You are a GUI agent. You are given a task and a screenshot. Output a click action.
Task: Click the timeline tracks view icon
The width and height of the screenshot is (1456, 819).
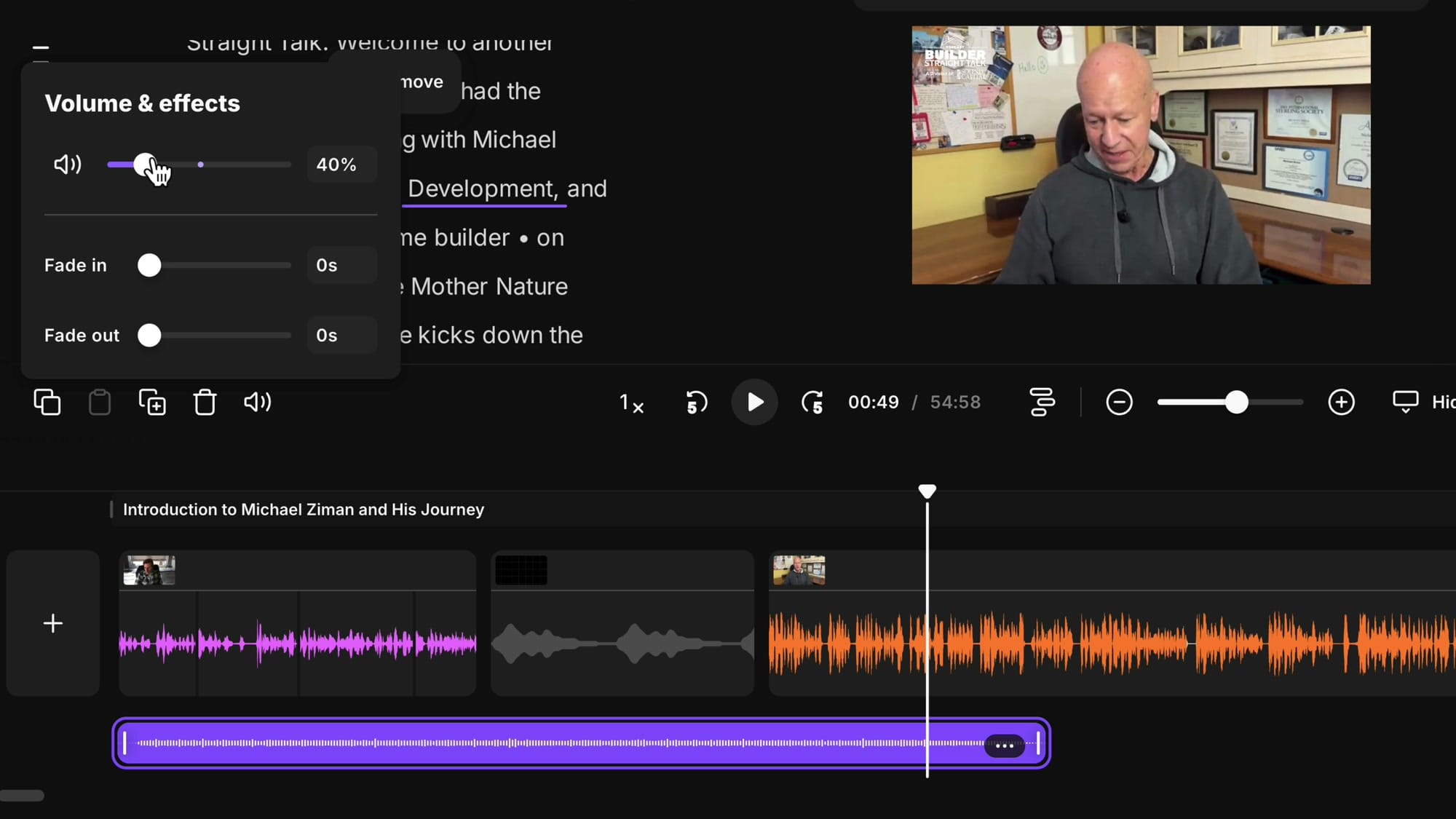pos(1041,402)
